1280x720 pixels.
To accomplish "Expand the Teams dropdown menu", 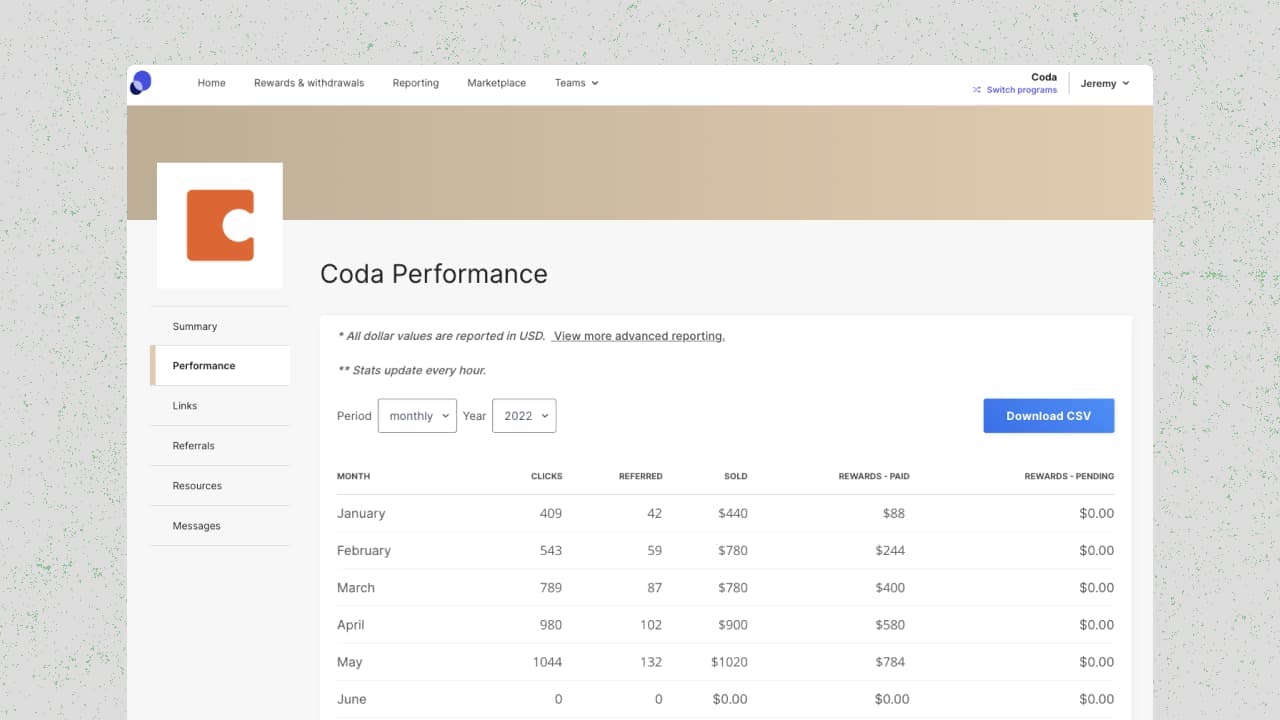I will [577, 83].
